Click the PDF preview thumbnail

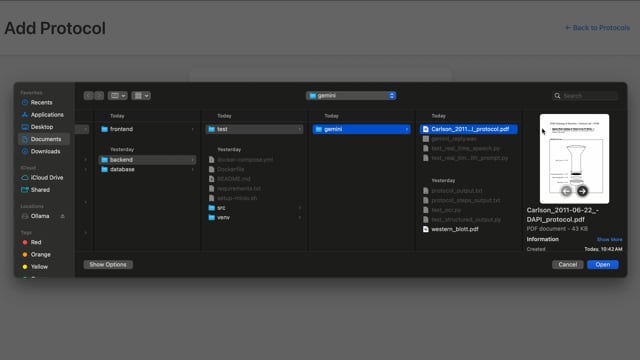tap(574, 159)
